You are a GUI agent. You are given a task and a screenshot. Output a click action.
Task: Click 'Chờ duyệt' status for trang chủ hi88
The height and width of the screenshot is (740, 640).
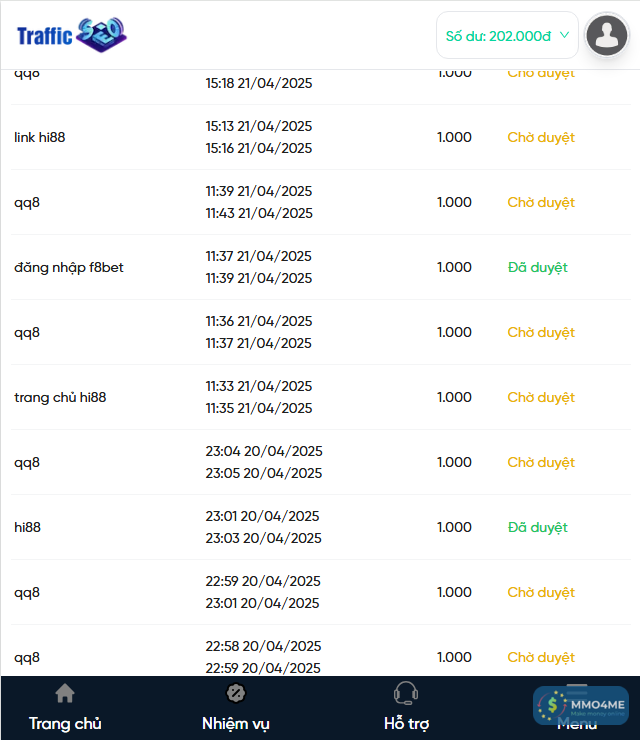(541, 397)
